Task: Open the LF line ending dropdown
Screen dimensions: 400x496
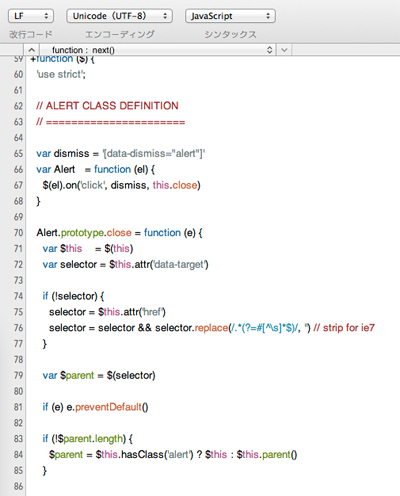Action: (31, 16)
